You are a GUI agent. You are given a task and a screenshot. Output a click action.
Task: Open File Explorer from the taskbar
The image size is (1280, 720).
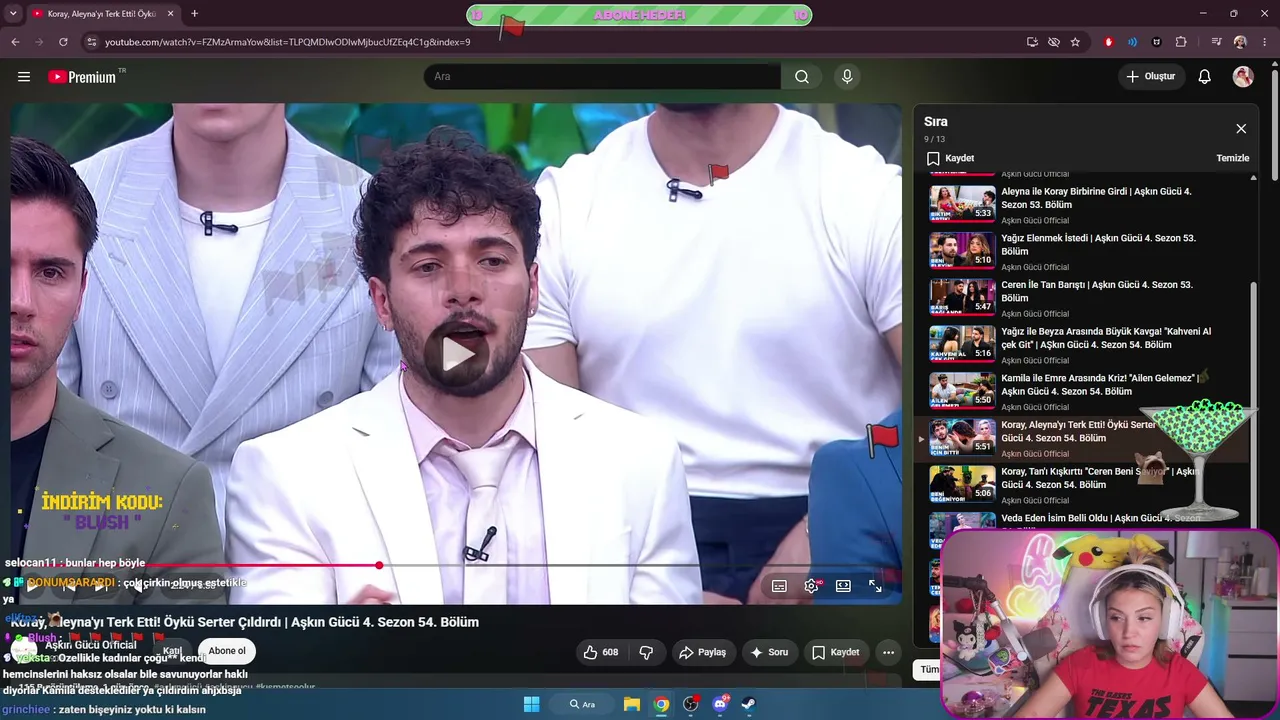tap(632, 704)
